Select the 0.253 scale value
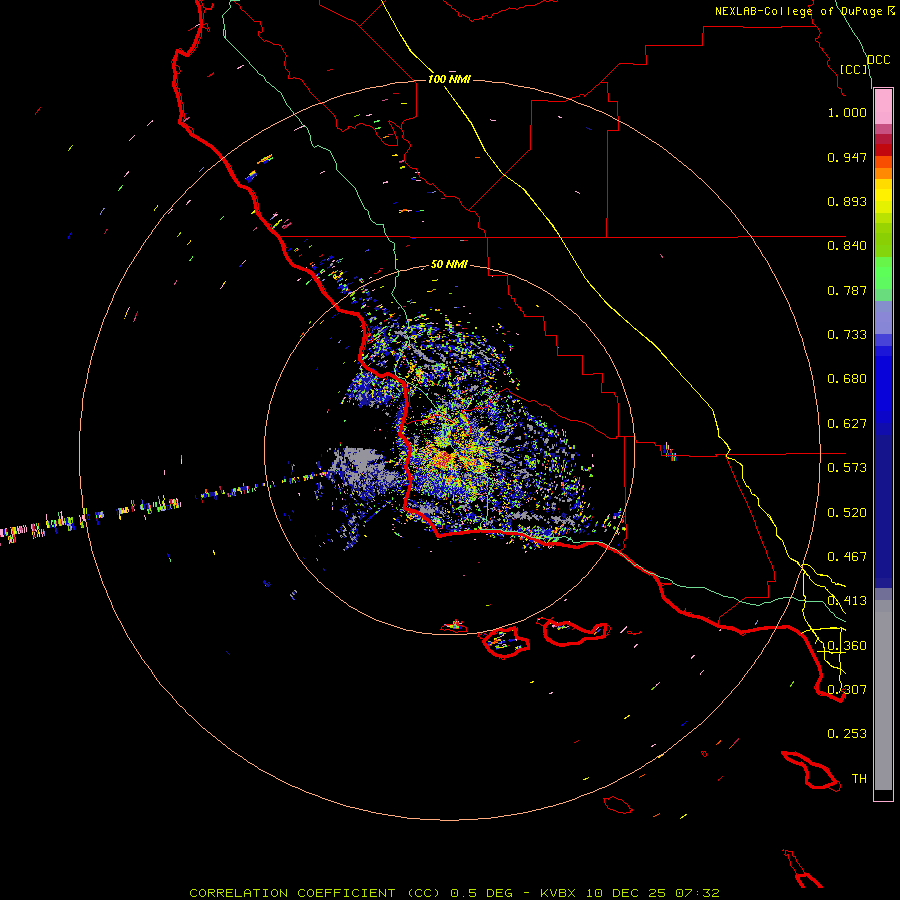 pos(847,734)
